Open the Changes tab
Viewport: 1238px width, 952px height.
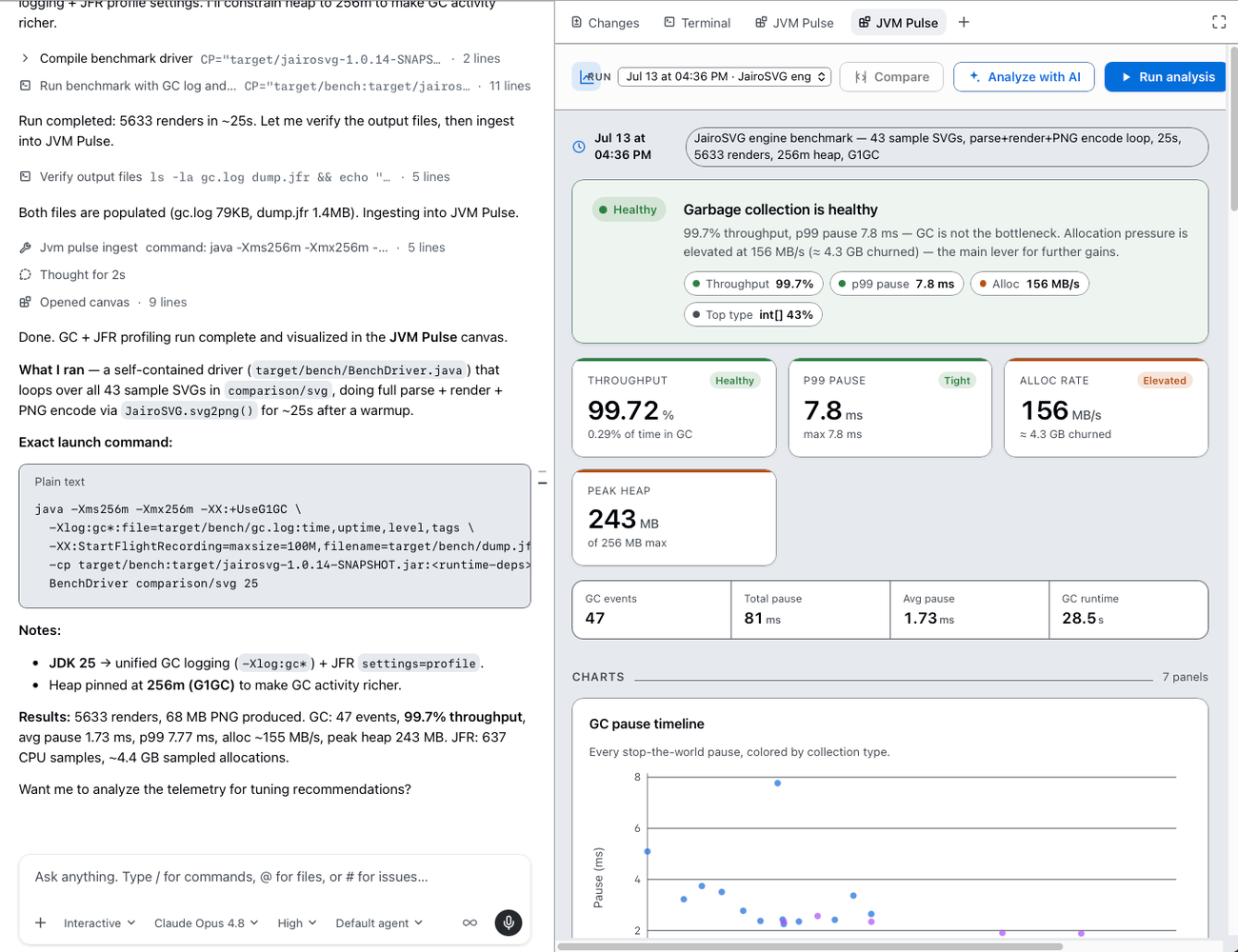pyautogui.click(x=605, y=23)
